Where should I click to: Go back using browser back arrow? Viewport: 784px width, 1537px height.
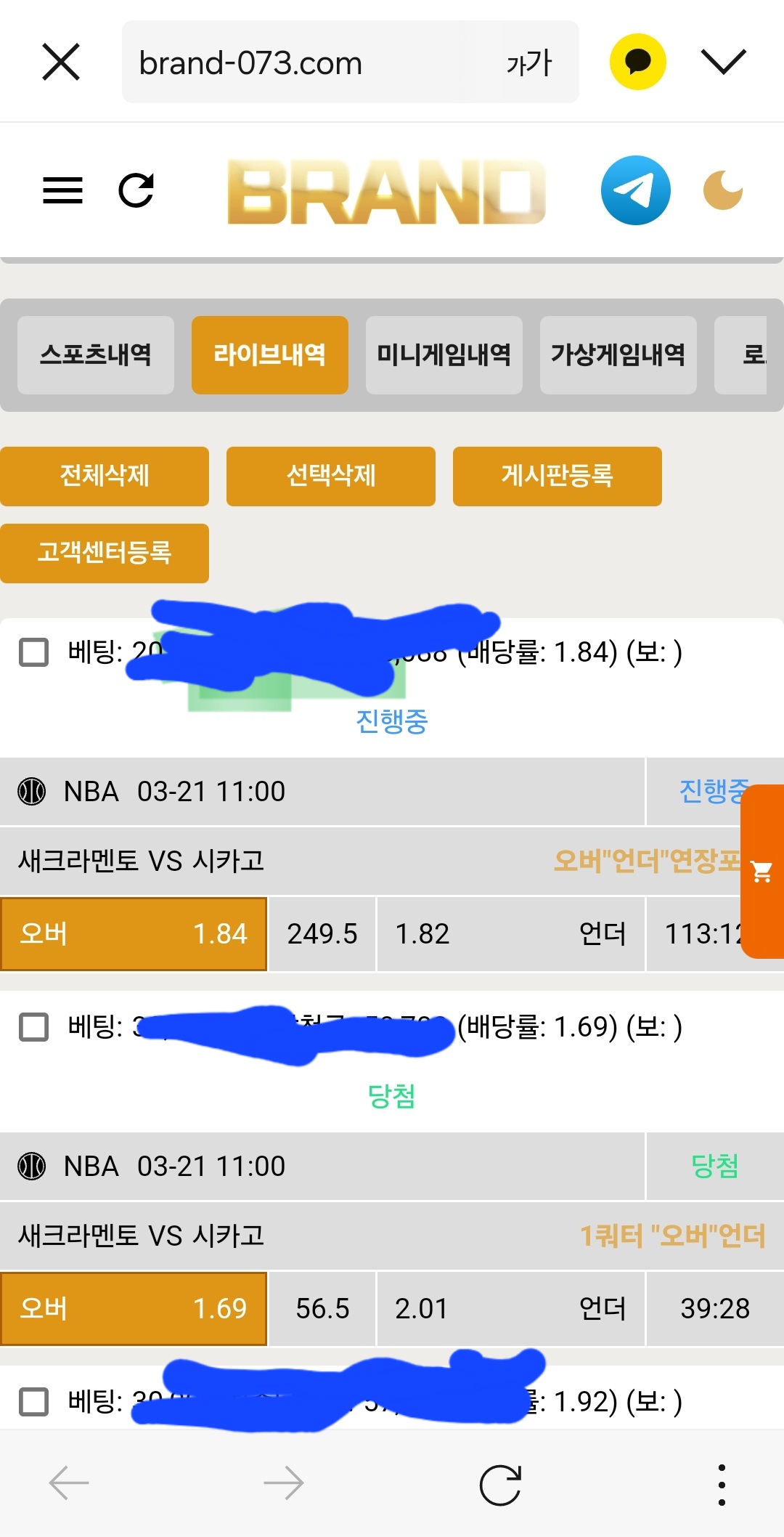pyautogui.click(x=69, y=1483)
